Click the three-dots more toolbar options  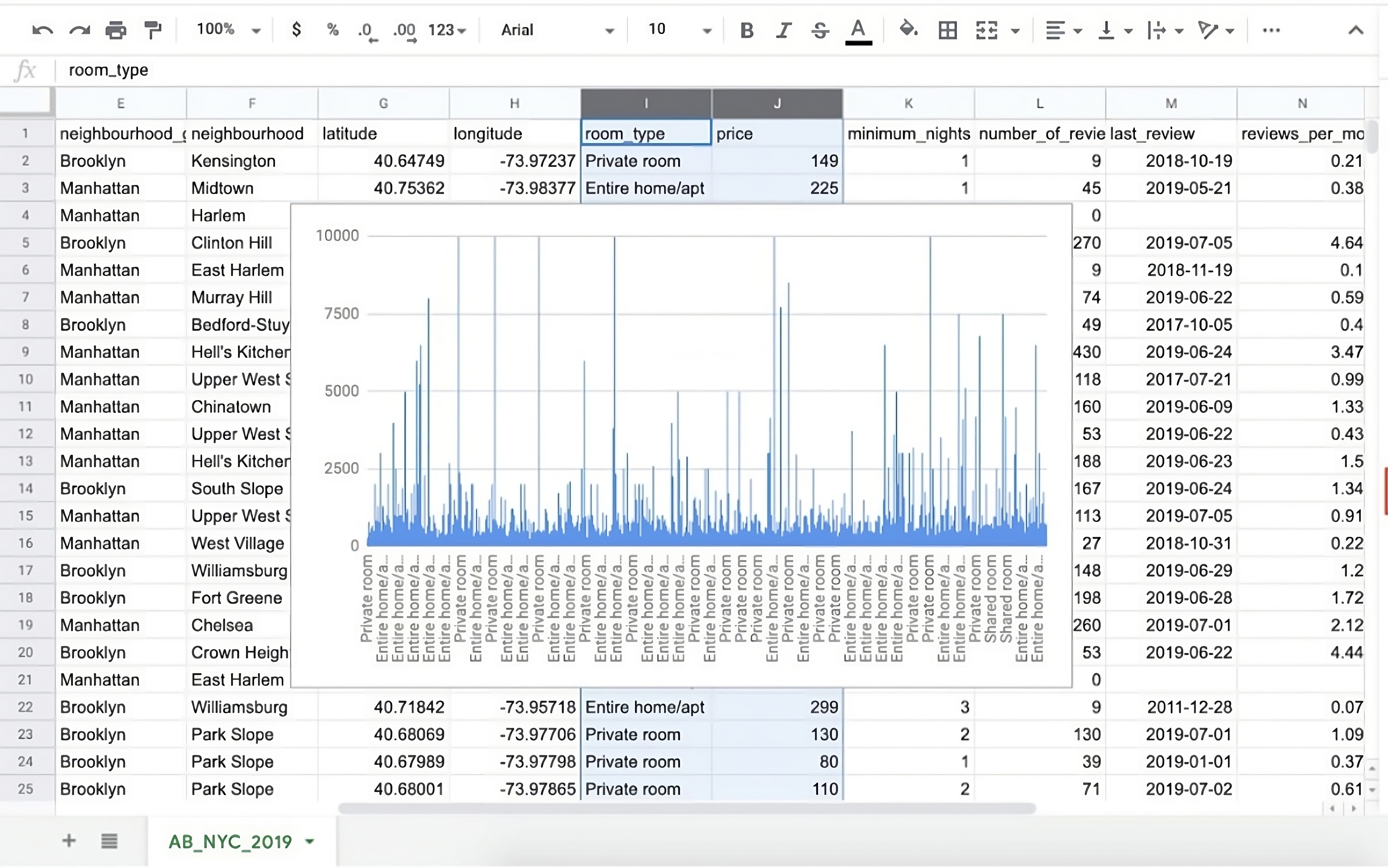point(1271,30)
